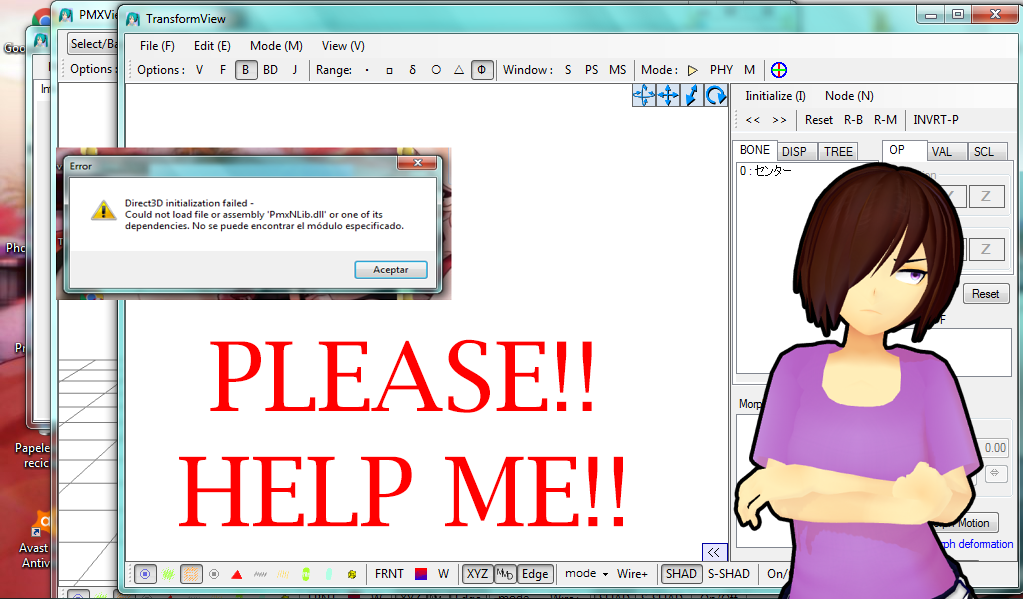The image size is (1023, 599).
Task: Click the blue circle icon in bottom toolbar
Action: point(145,574)
